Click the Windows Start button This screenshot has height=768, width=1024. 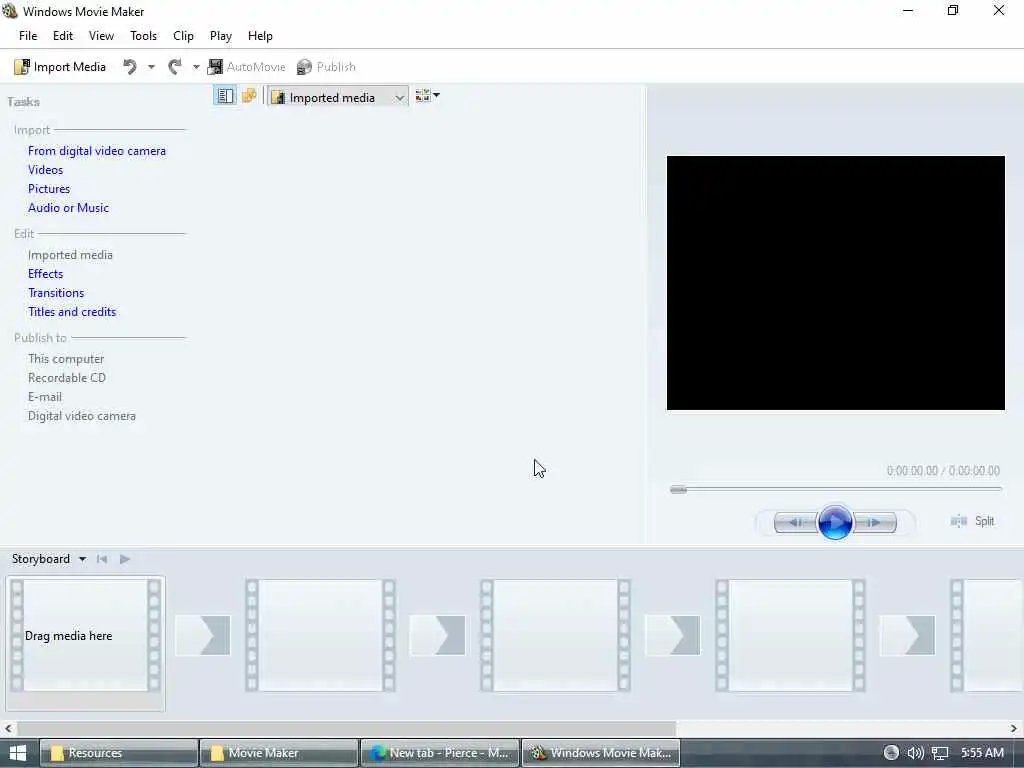(x=18, y=752)
